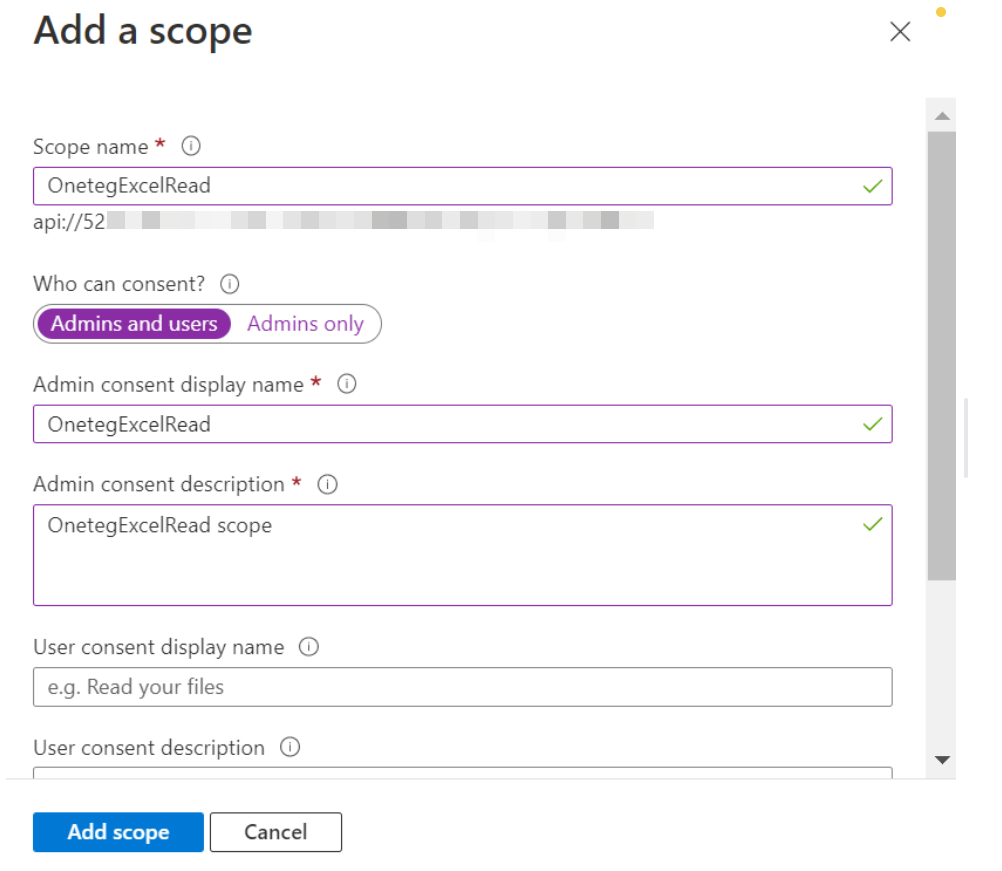The image size is (1002, 871).
Task: Show info for Admin consent description
Action: click(327, 485)
